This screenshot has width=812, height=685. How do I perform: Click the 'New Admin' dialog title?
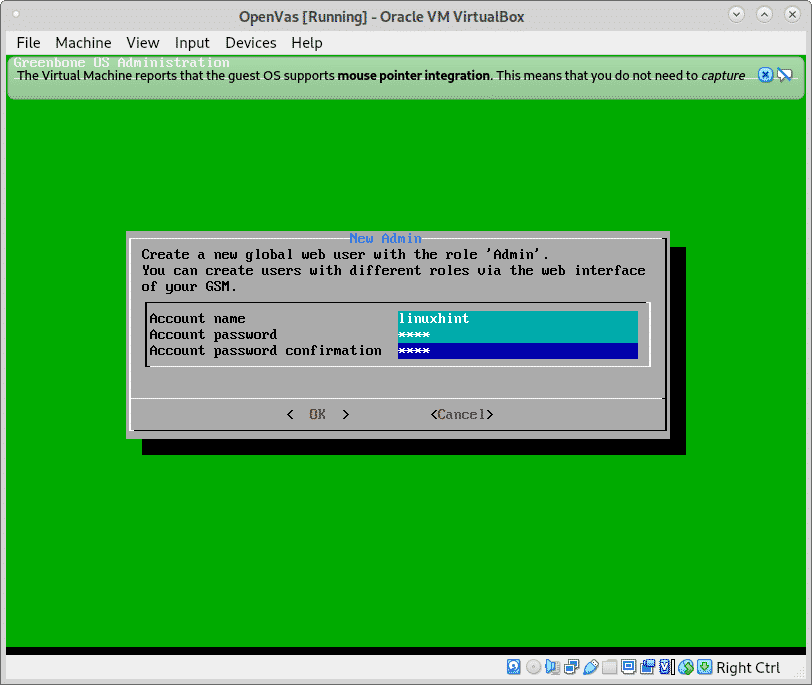pyautogui.click(x=385, y=238)
